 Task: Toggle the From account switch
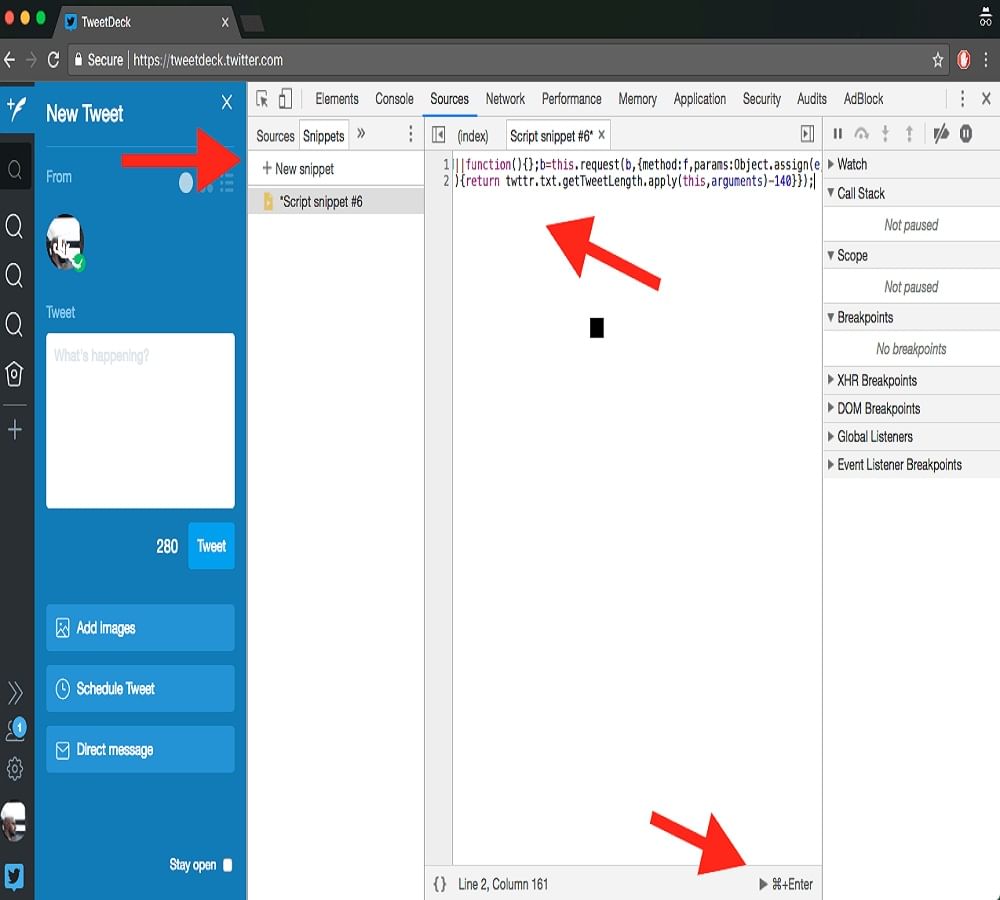(x=188, y=182)
